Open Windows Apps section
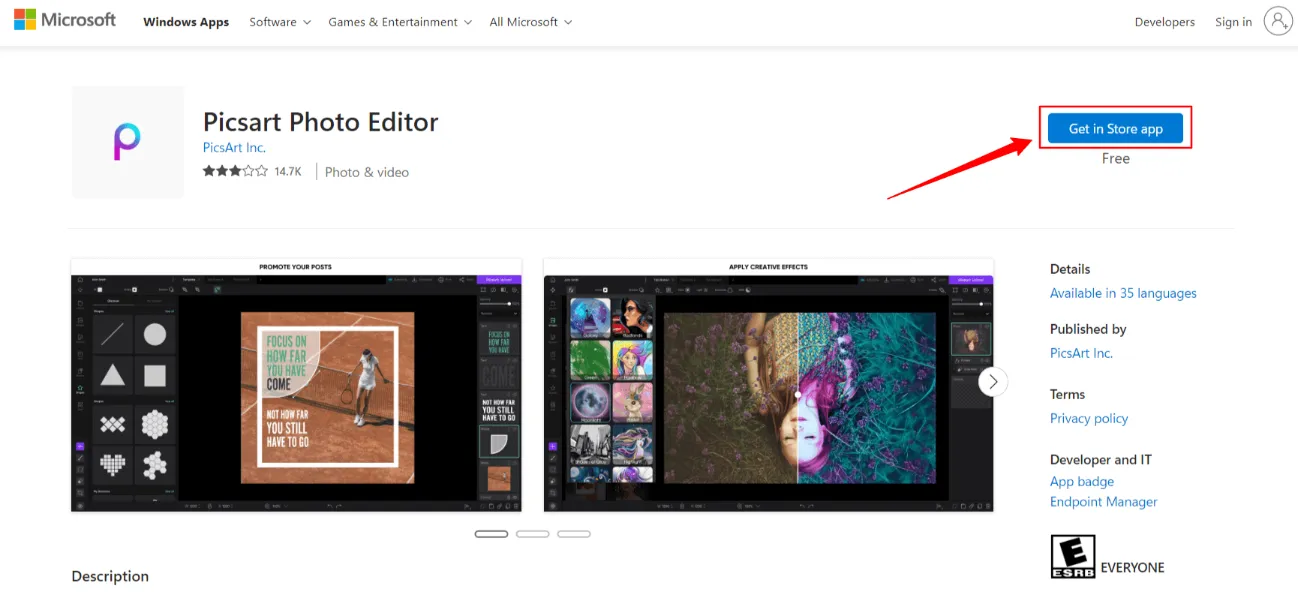This screenshot has width=1298, height=598. pos(186,22)
